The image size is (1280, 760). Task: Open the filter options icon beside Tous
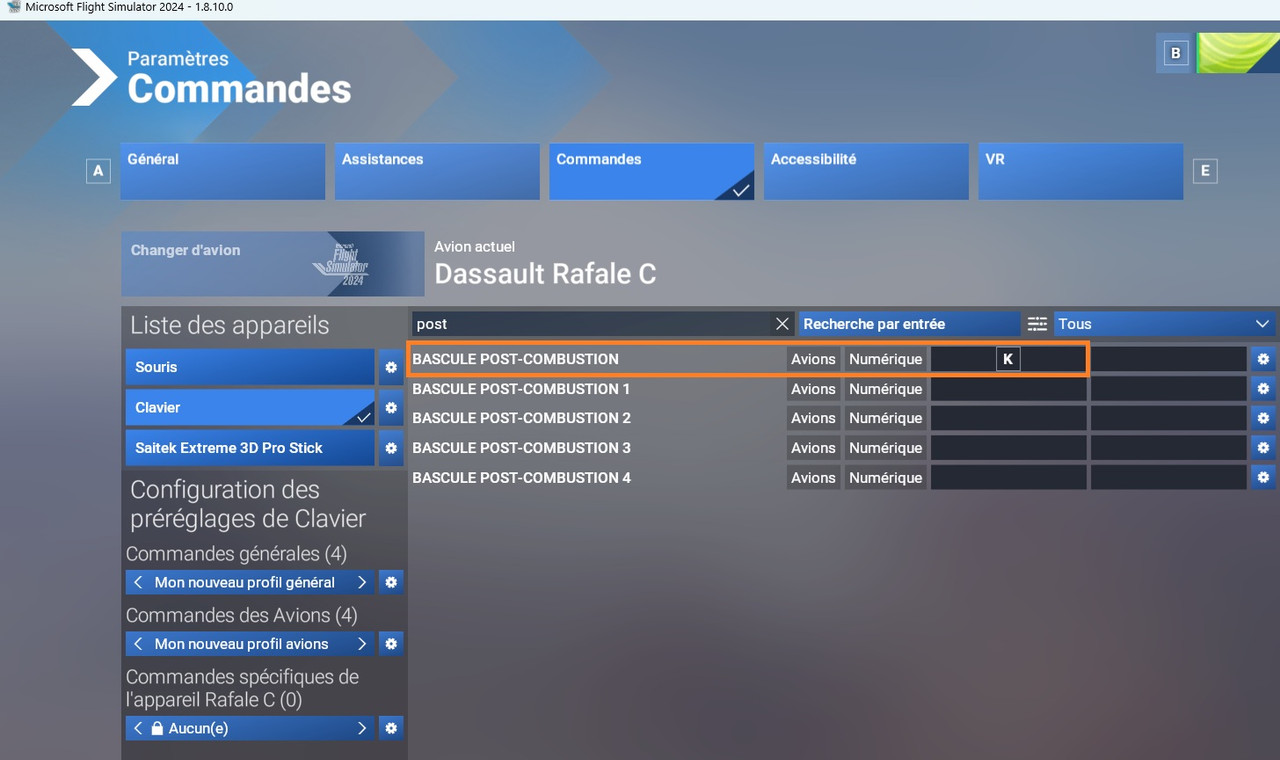(1037, 324)
